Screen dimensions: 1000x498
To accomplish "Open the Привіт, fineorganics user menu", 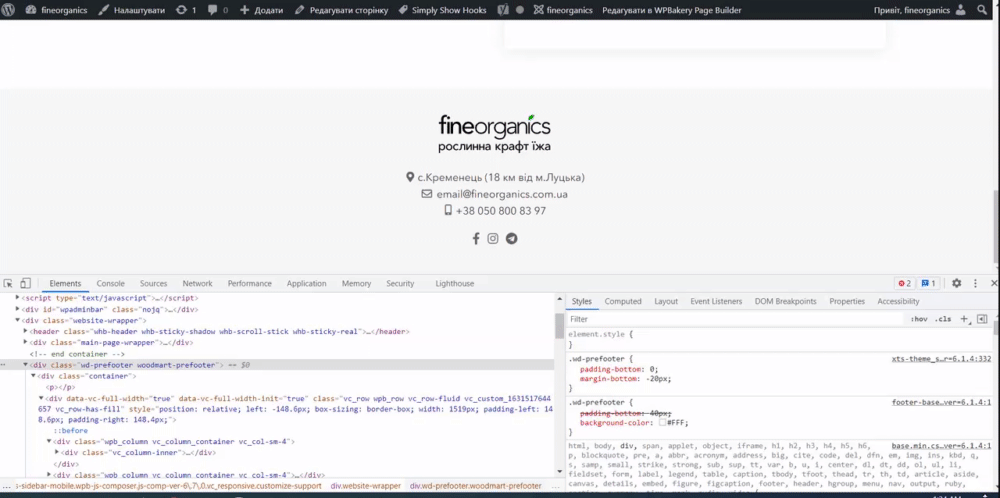I will (x=919, y=10).
